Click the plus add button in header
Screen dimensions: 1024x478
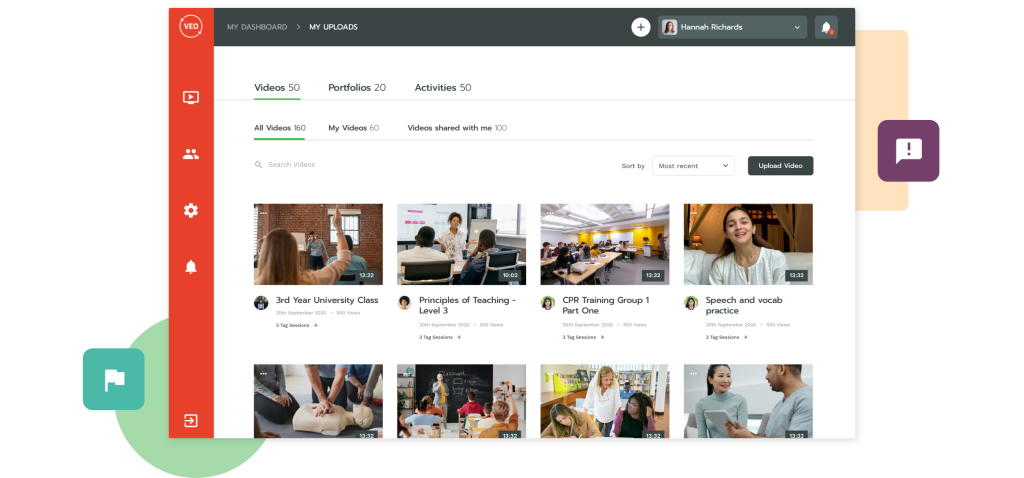point(641,27)
